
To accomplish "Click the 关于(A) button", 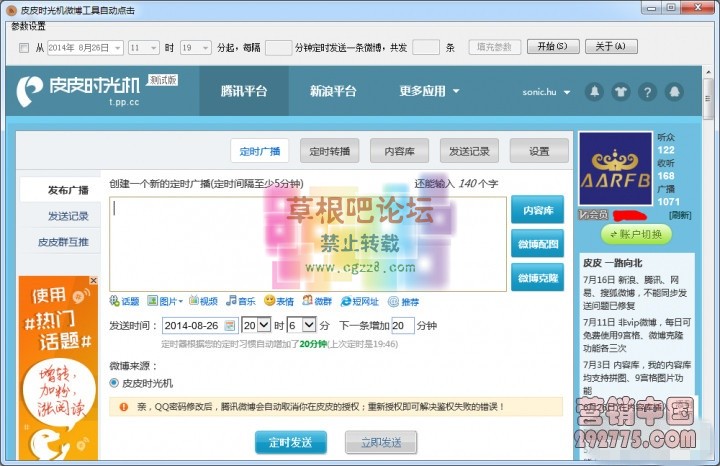I will coord(611,46).
